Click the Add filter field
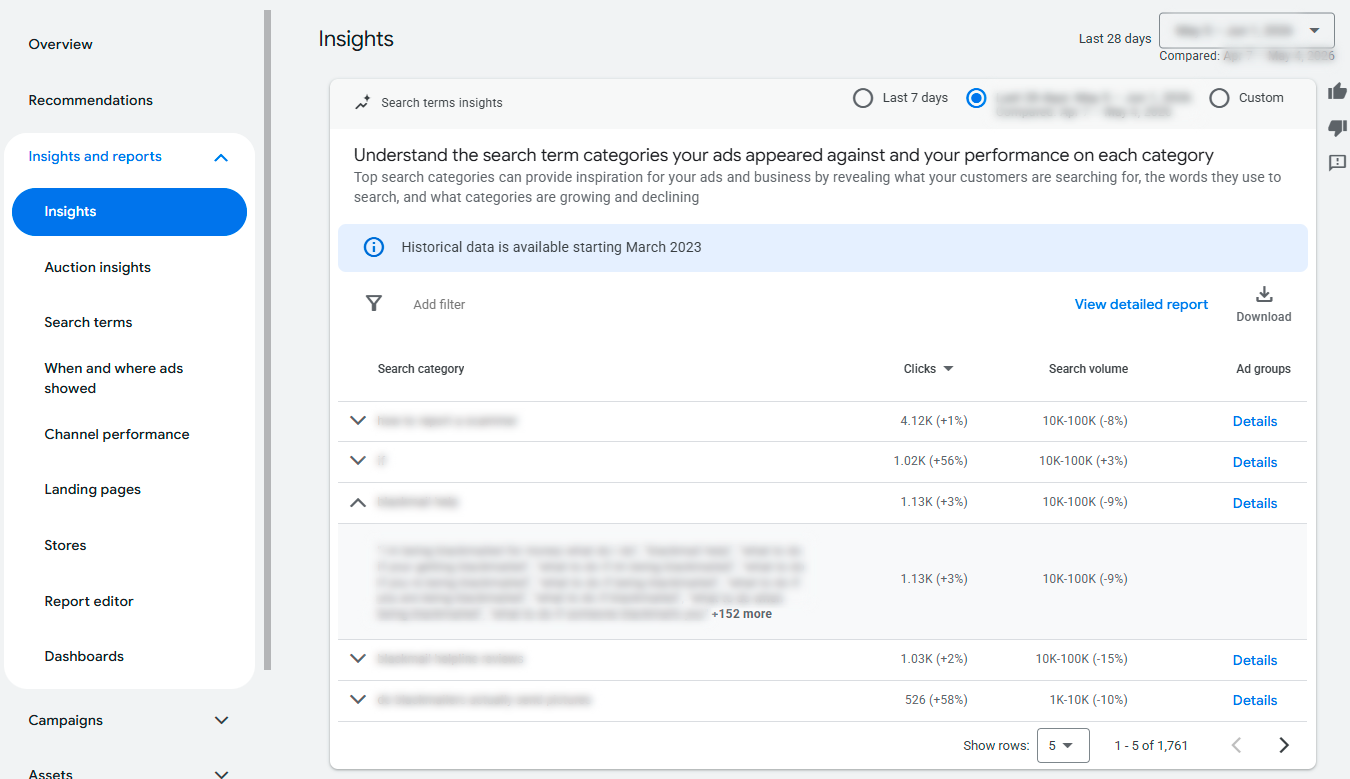 439,304
